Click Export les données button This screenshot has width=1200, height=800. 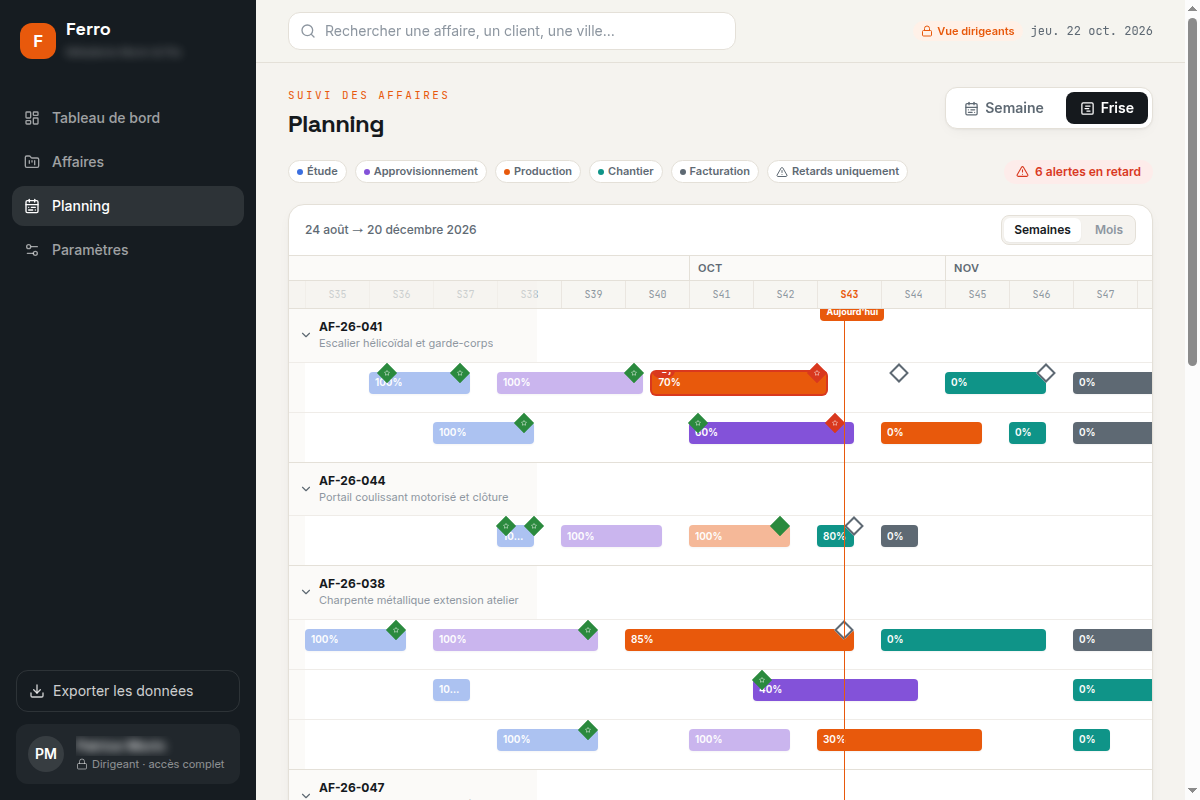(128, 691)
